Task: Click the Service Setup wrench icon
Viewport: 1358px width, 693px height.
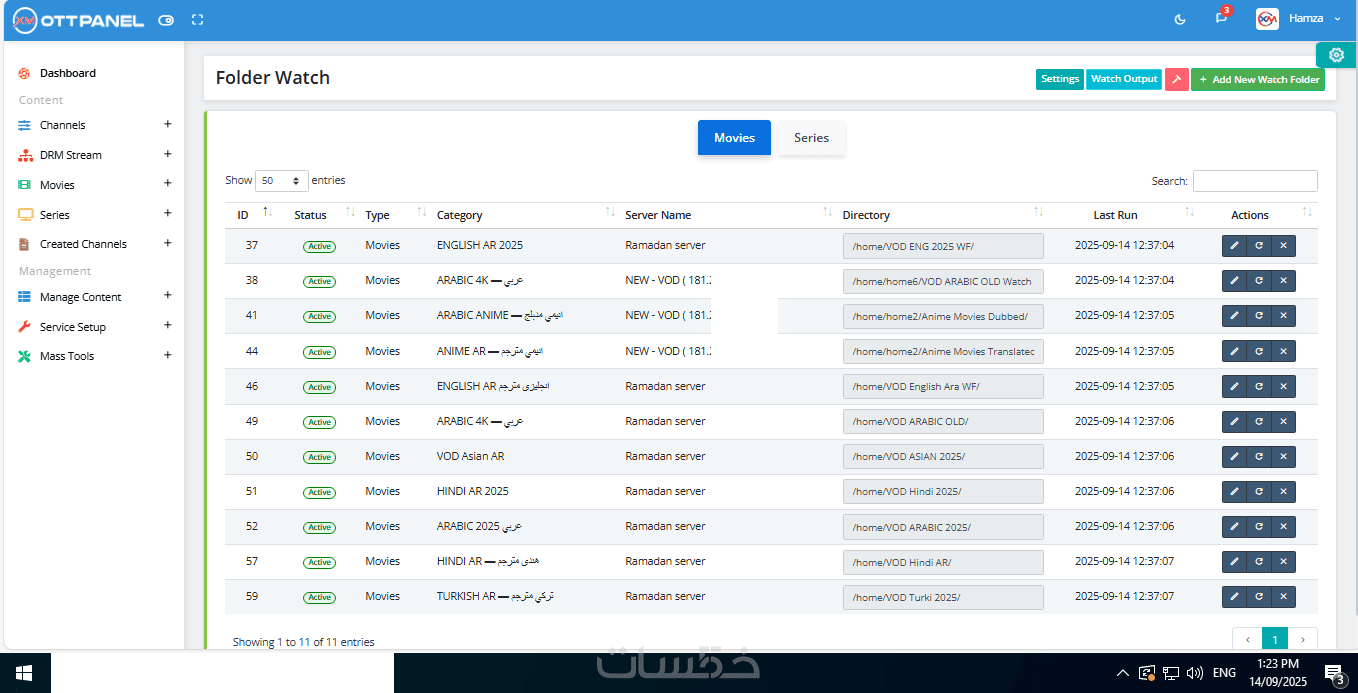Action: click(24, 327)
